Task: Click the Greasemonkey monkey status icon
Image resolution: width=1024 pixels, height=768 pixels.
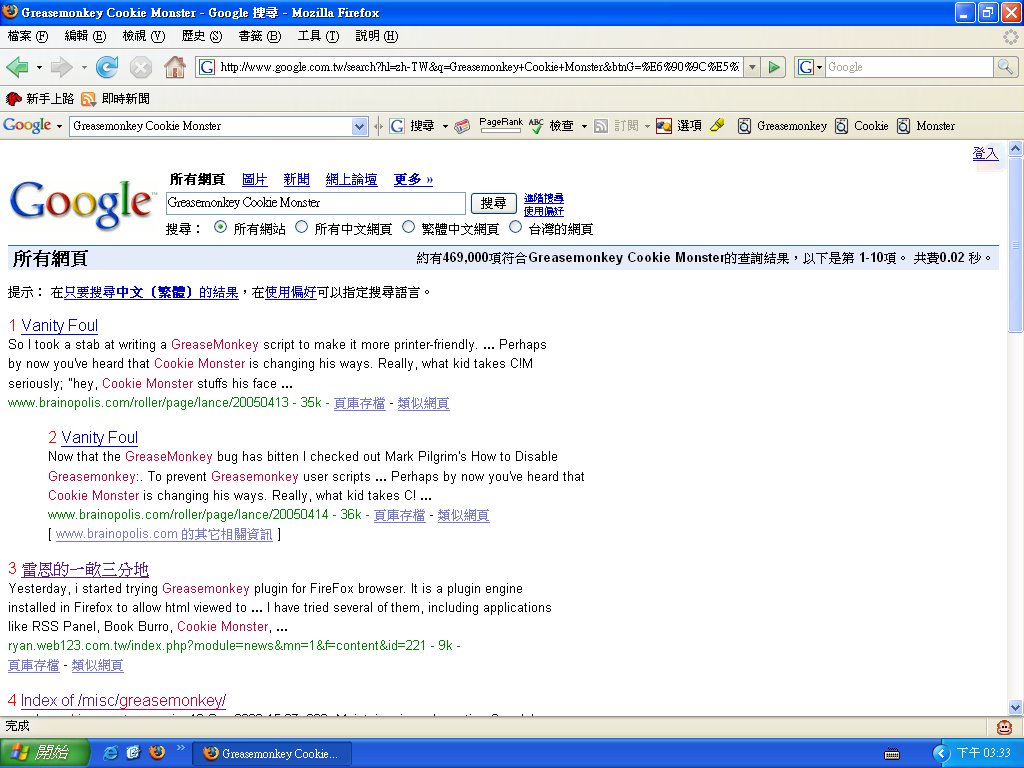Action: pyautogui.click(x=1004, y=726)
